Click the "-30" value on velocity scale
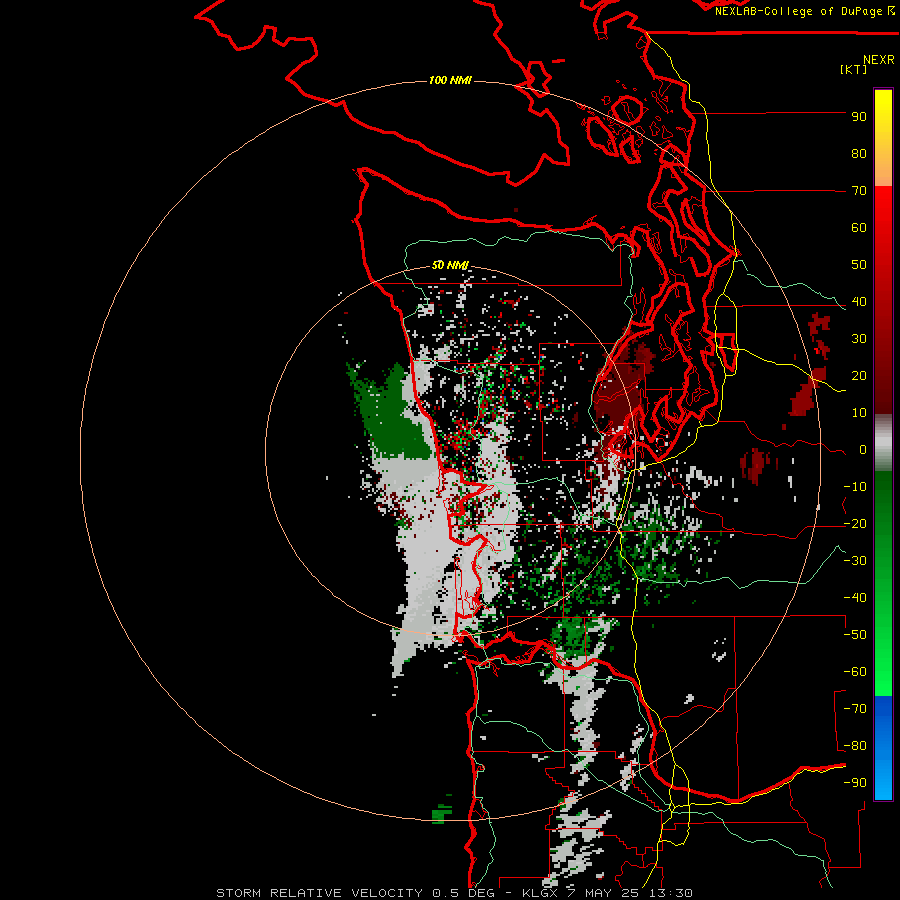The height and width of the screenshot is (900, 900). coord(855,561)
